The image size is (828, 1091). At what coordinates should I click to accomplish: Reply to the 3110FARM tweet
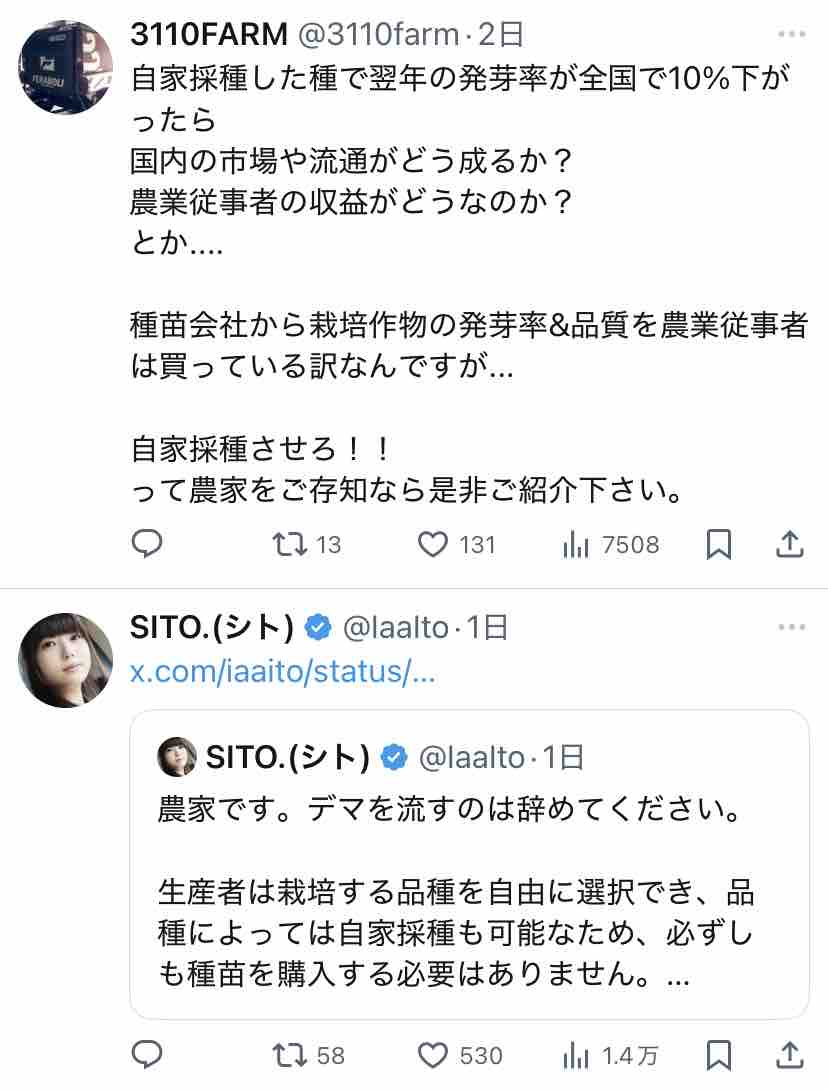[147, 543]
